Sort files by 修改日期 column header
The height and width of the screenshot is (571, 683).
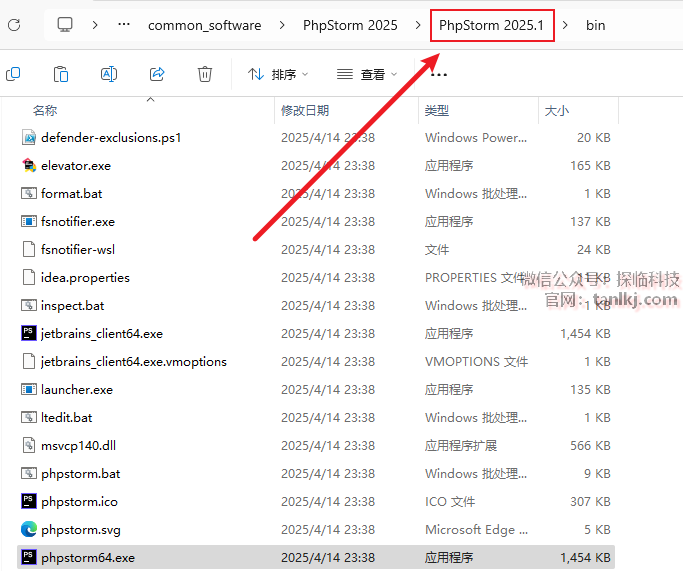(x=305, y=110)
